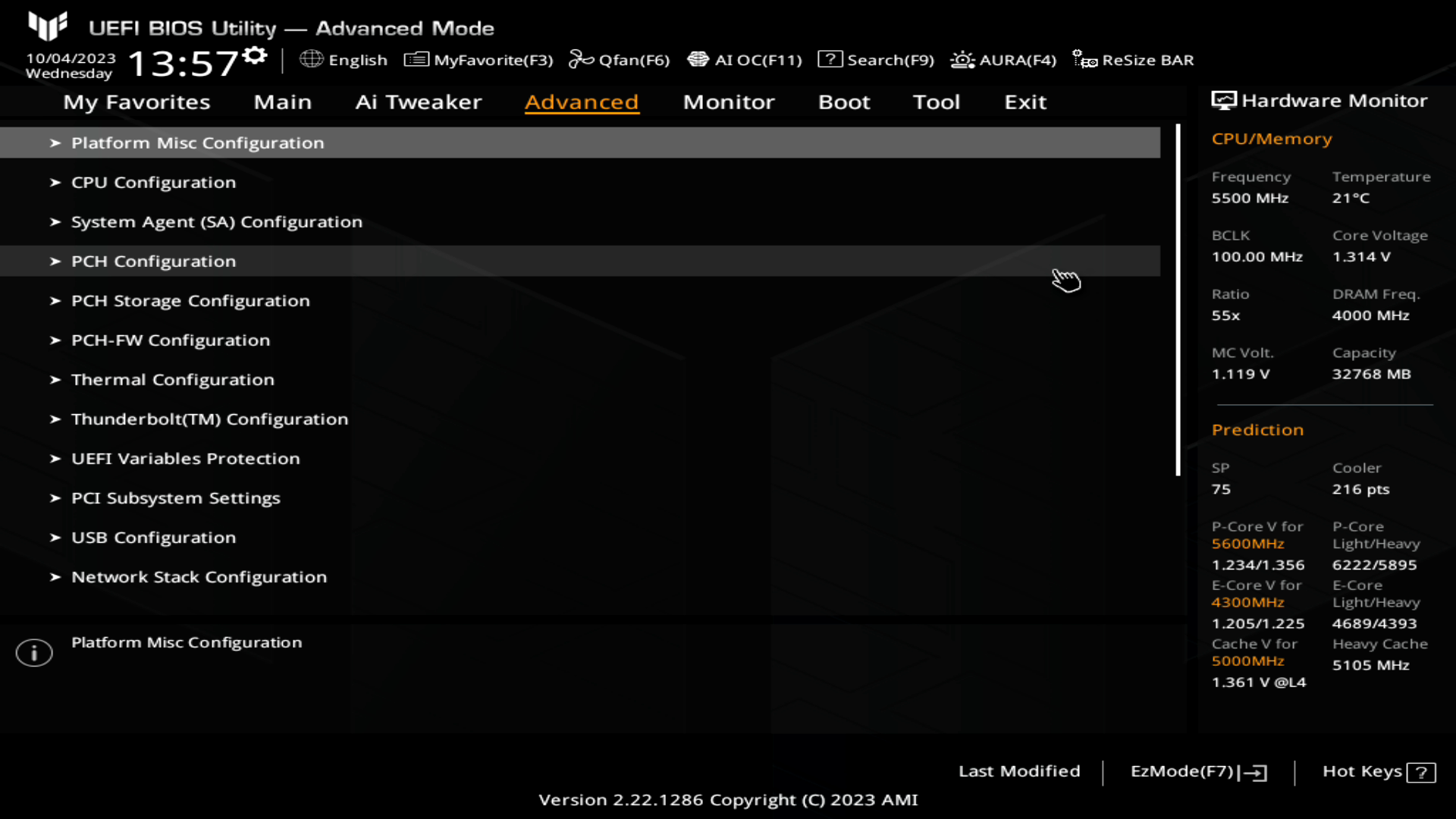Click the Last Modified button

(x=1019, y=770)
